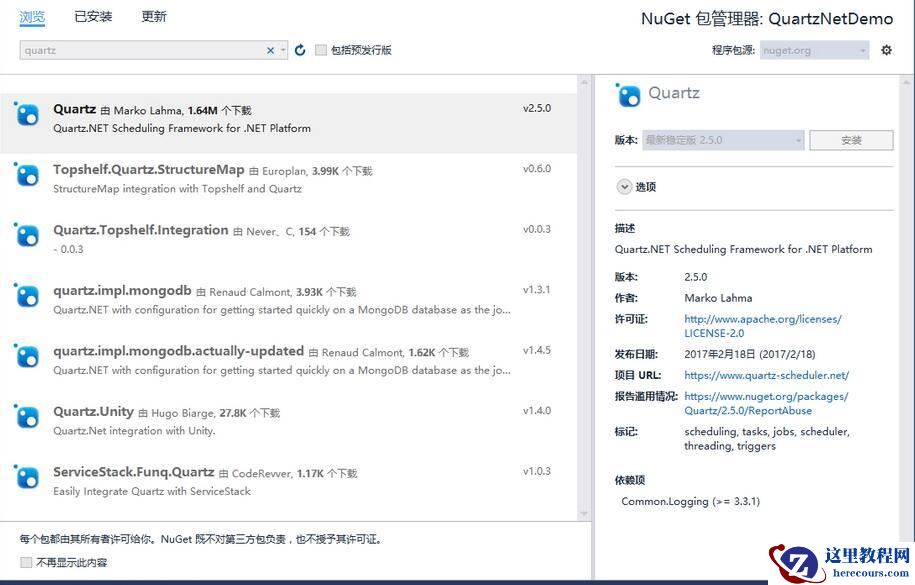Open the version 2.5.0 dropdown
This screenshot has height=585, width=915.
pos(723,140)
